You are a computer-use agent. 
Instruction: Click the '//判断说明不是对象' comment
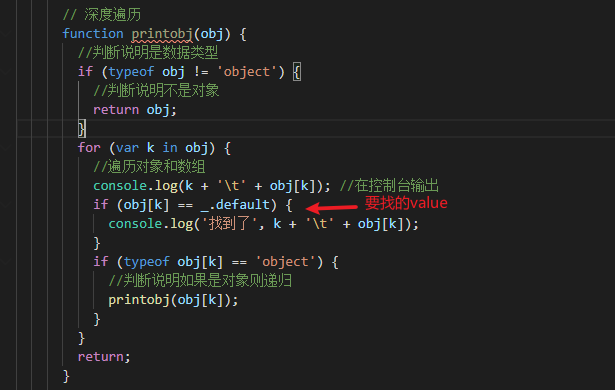156,91
